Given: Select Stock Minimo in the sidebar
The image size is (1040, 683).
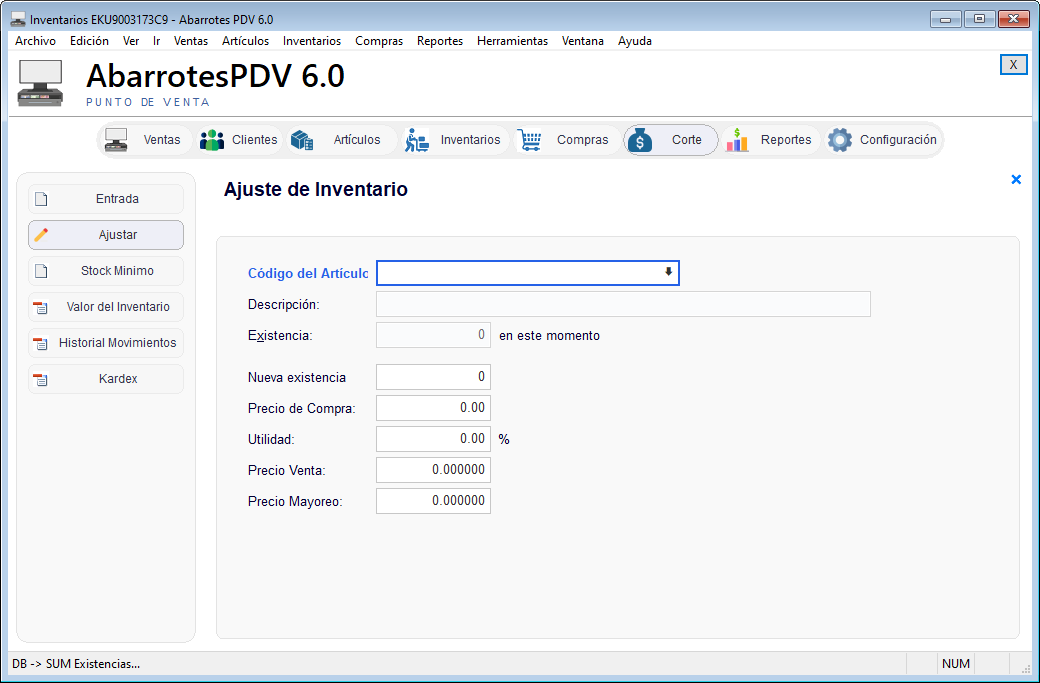Looking at the screenshot, I should pyautogui.click(x=106, y=271).
